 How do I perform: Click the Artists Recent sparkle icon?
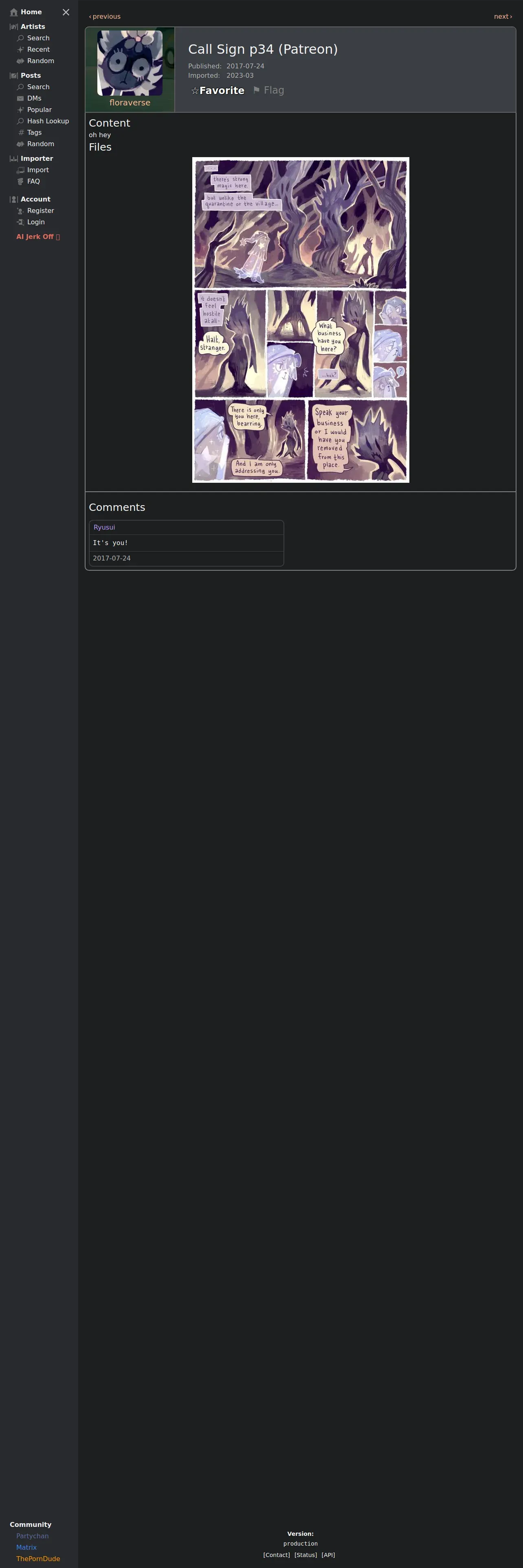pos(21,49)
